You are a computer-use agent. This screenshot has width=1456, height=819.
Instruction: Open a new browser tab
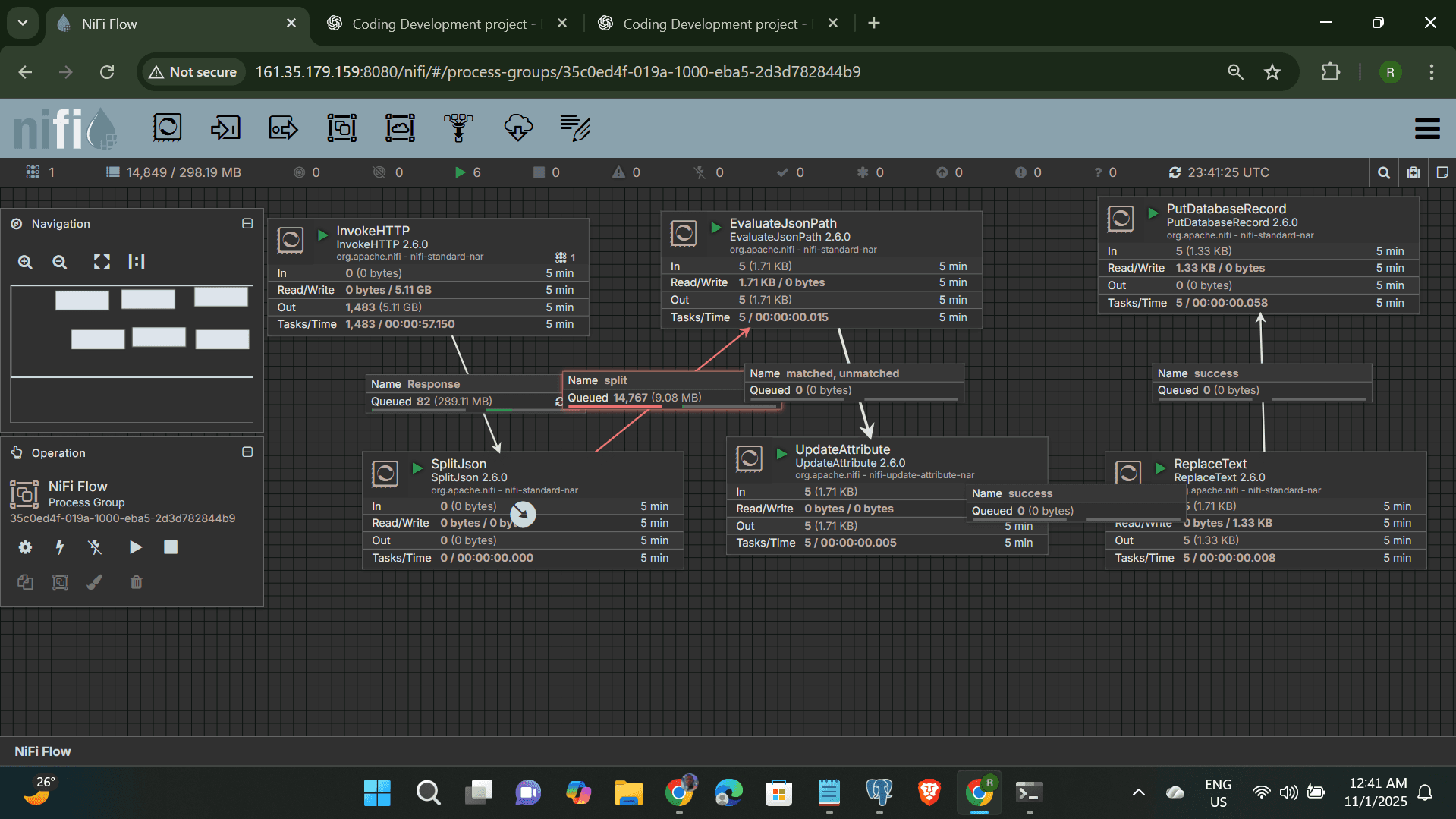874,24
